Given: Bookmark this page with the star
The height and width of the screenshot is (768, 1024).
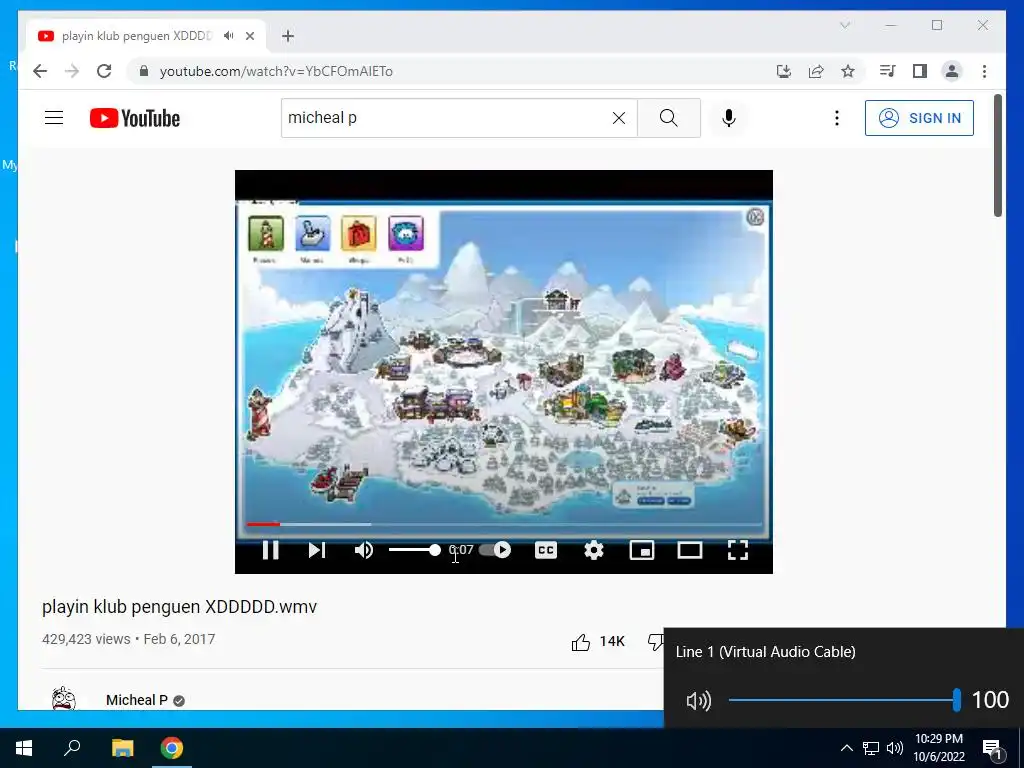Looking at the screenshot, I should 848,71.
